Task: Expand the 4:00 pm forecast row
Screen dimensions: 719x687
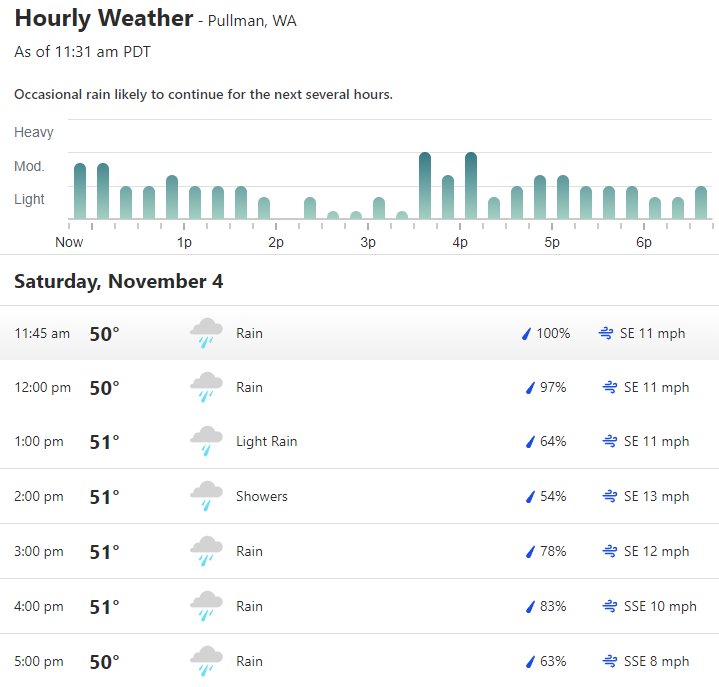Action: point(360,606)
